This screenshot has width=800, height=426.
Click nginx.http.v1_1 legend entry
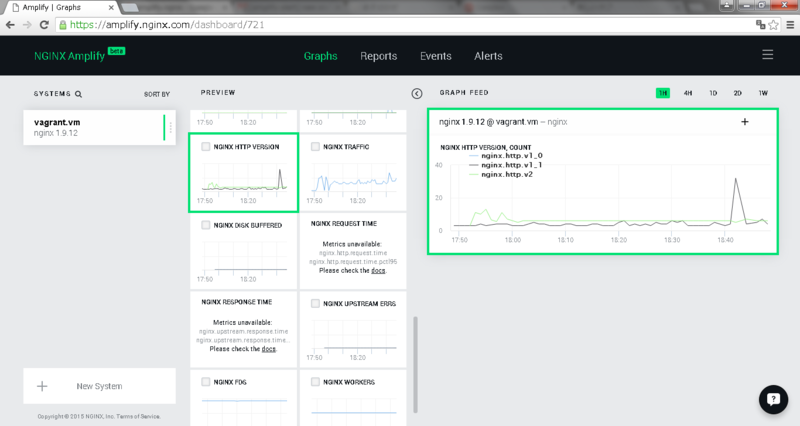coord(506,165)
